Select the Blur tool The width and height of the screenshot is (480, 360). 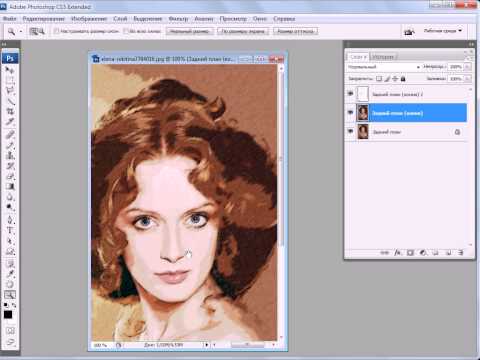10,197
